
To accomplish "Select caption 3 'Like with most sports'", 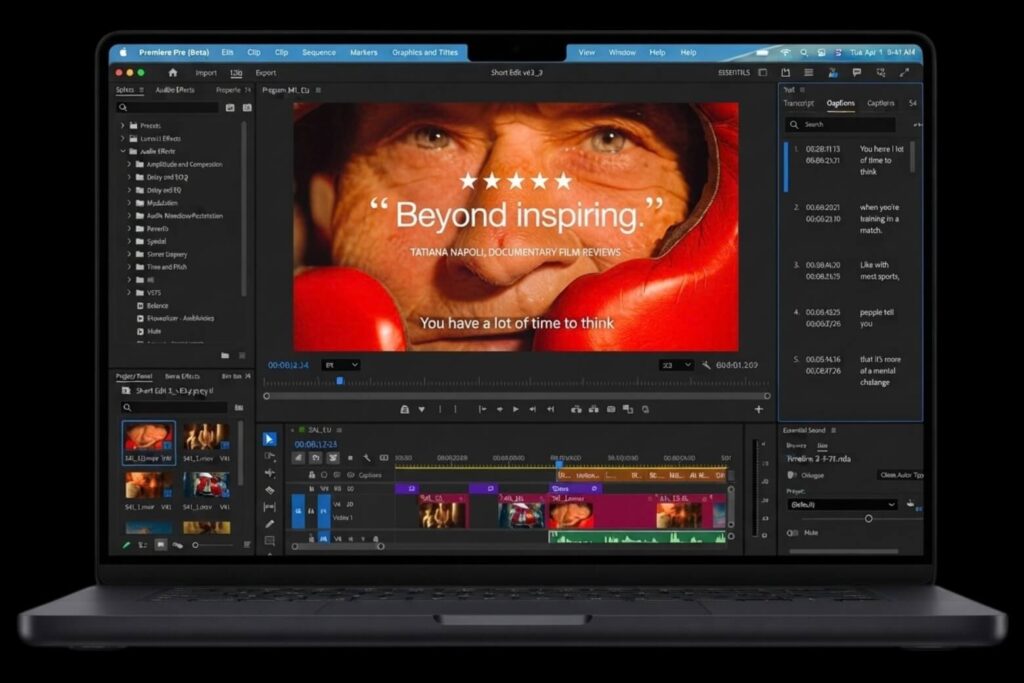I will pos(851,271).
